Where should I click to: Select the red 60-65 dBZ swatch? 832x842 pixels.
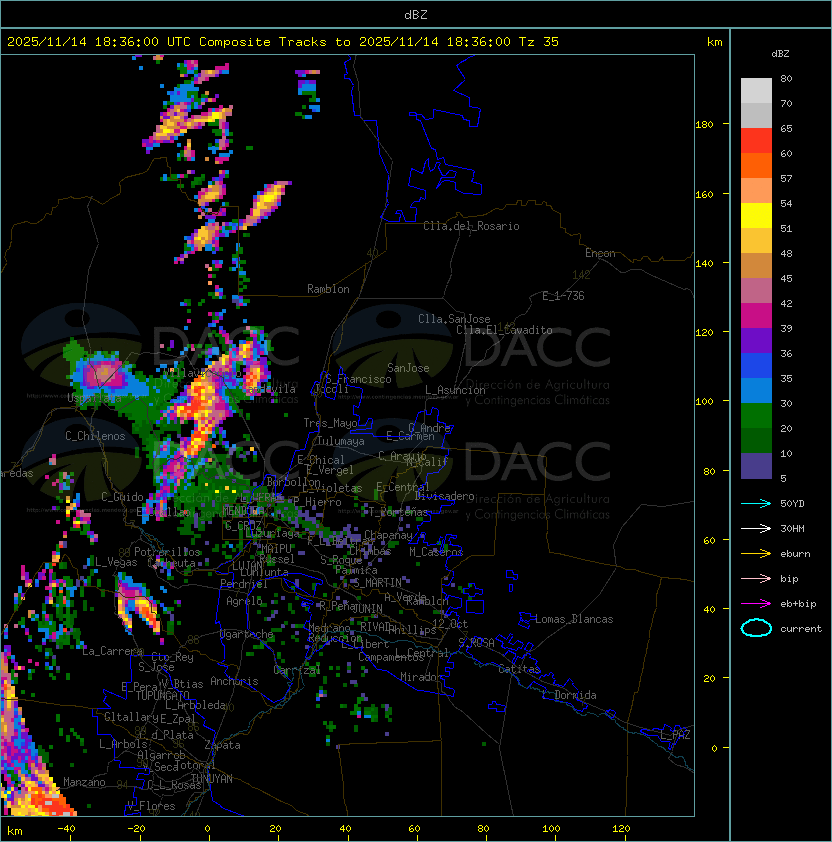tap(756, 141)
